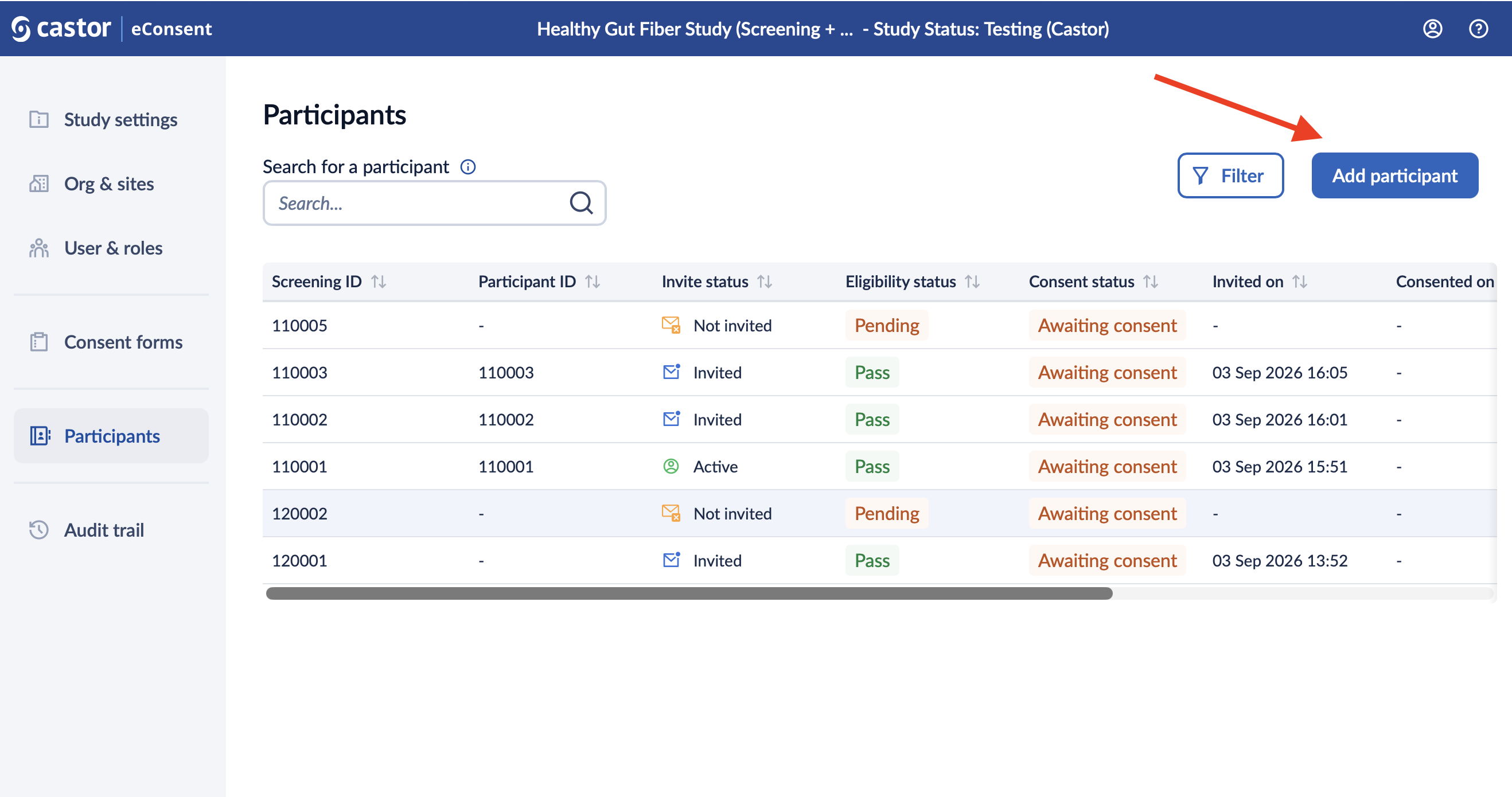Open Study settings in the sidebar
This screenshot has height=797, width=1512.
[111, 119]
